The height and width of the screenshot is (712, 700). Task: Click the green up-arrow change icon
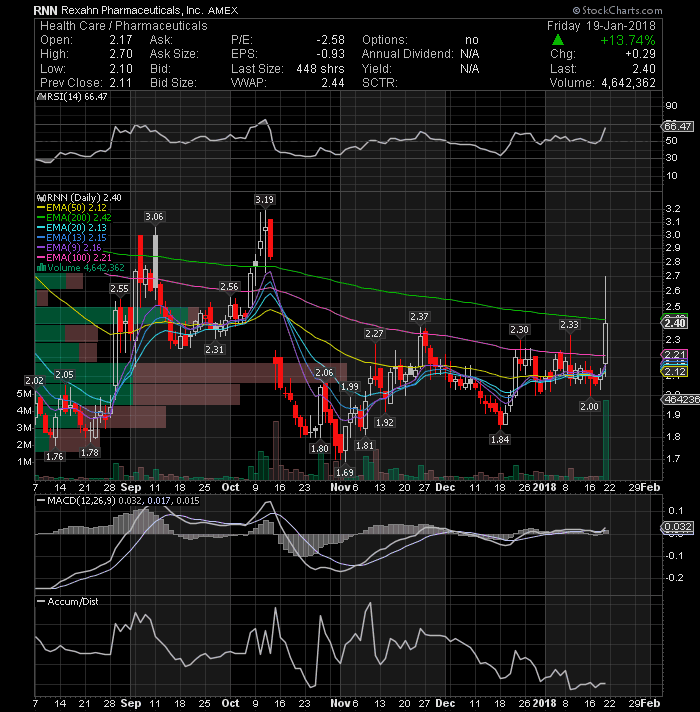558,40
